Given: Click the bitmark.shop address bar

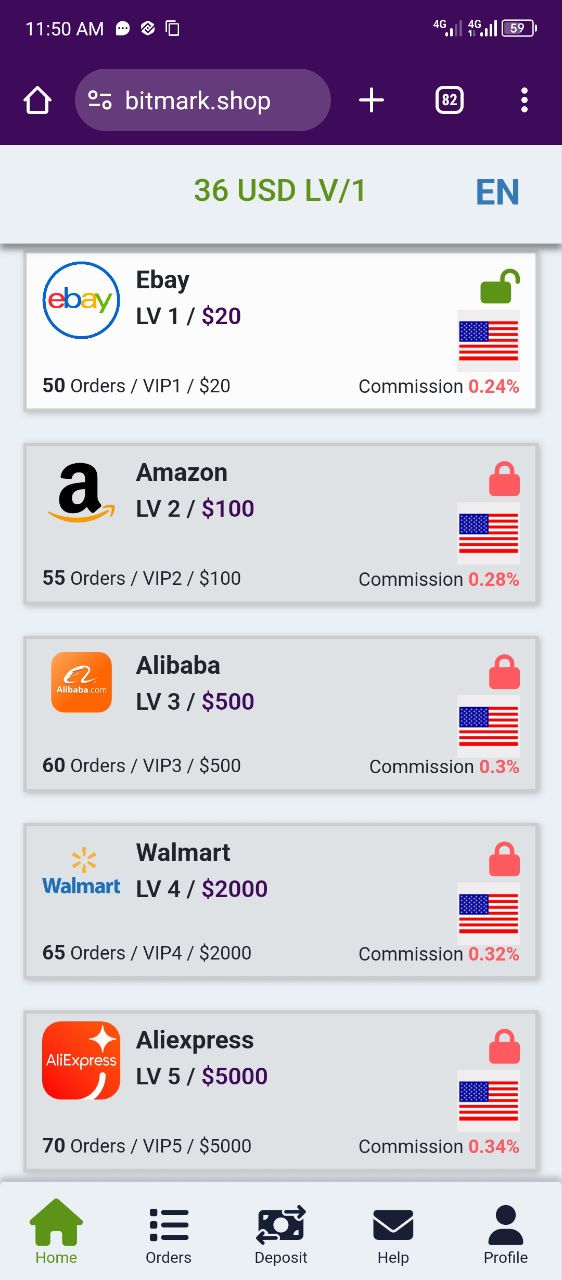Looking at the screenshot, I should tap(203, 100).
